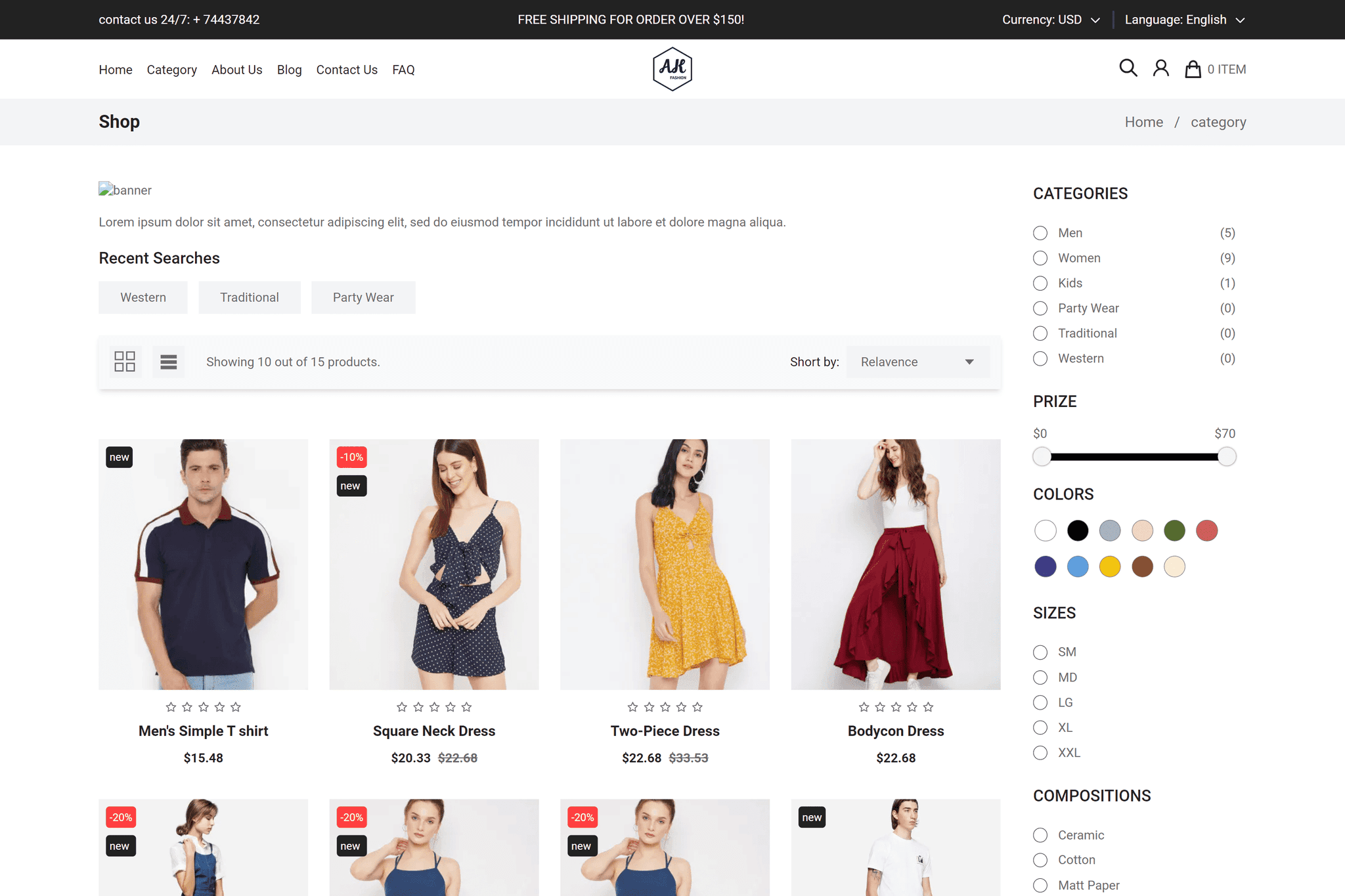
Task: Rate Men's Simple T shirt five stars
Action: pyautogui.click(x=236, y=707)
